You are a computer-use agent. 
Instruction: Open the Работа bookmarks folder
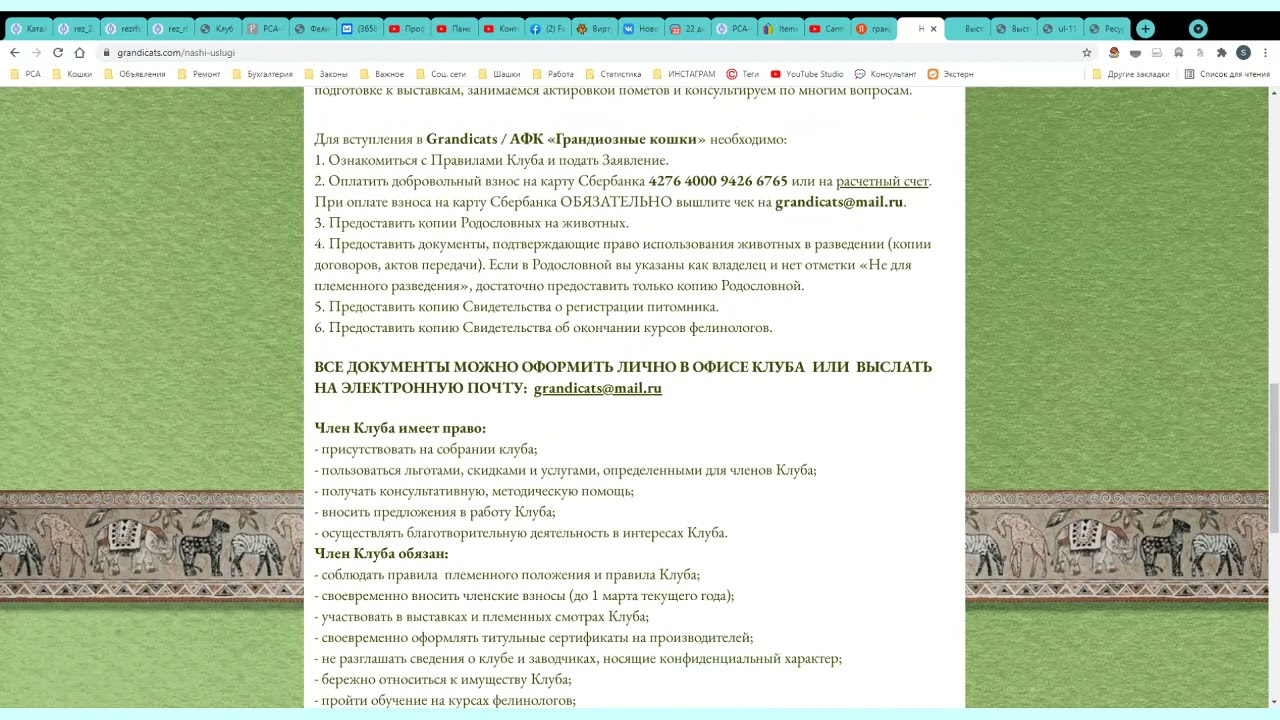point(554,74)
